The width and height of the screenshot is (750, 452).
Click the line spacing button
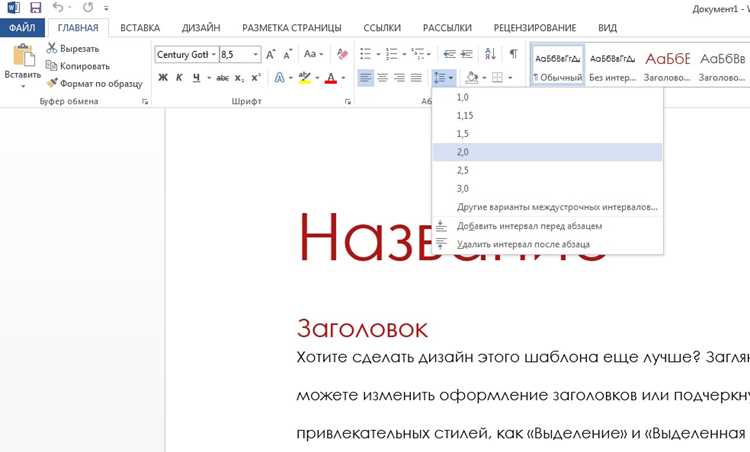pyautogui.click(x=443, y=77)
